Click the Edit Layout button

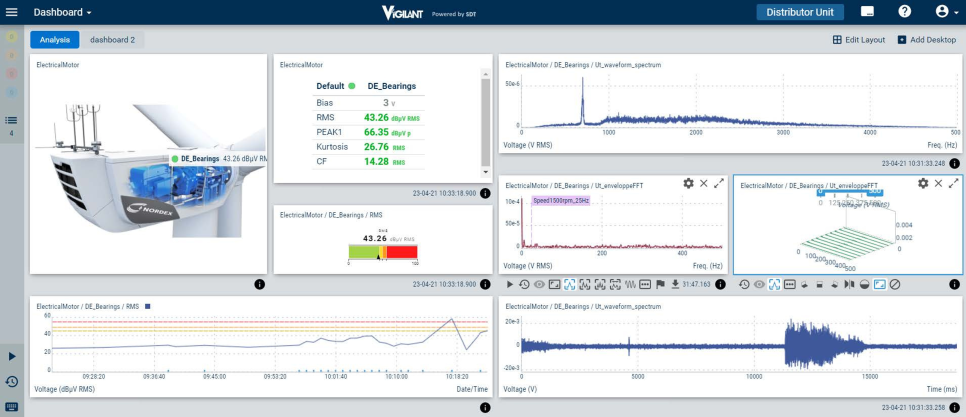pos(859,40)
